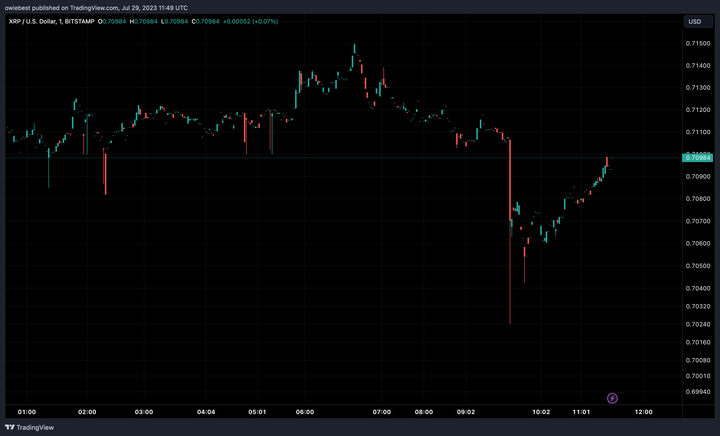Screen dimensions: 720x436
Task: Click the 0.69940 price axis label
Action: 698,391
